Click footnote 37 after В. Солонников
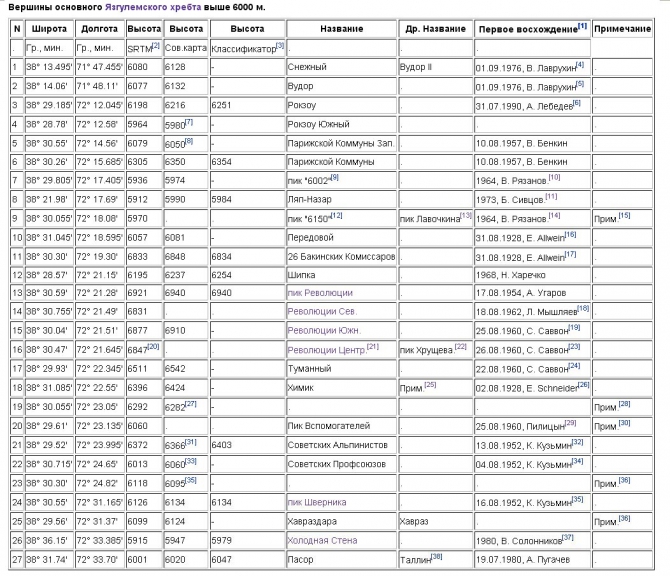Viewport: 670px width, 576px height. click(567, 537)
